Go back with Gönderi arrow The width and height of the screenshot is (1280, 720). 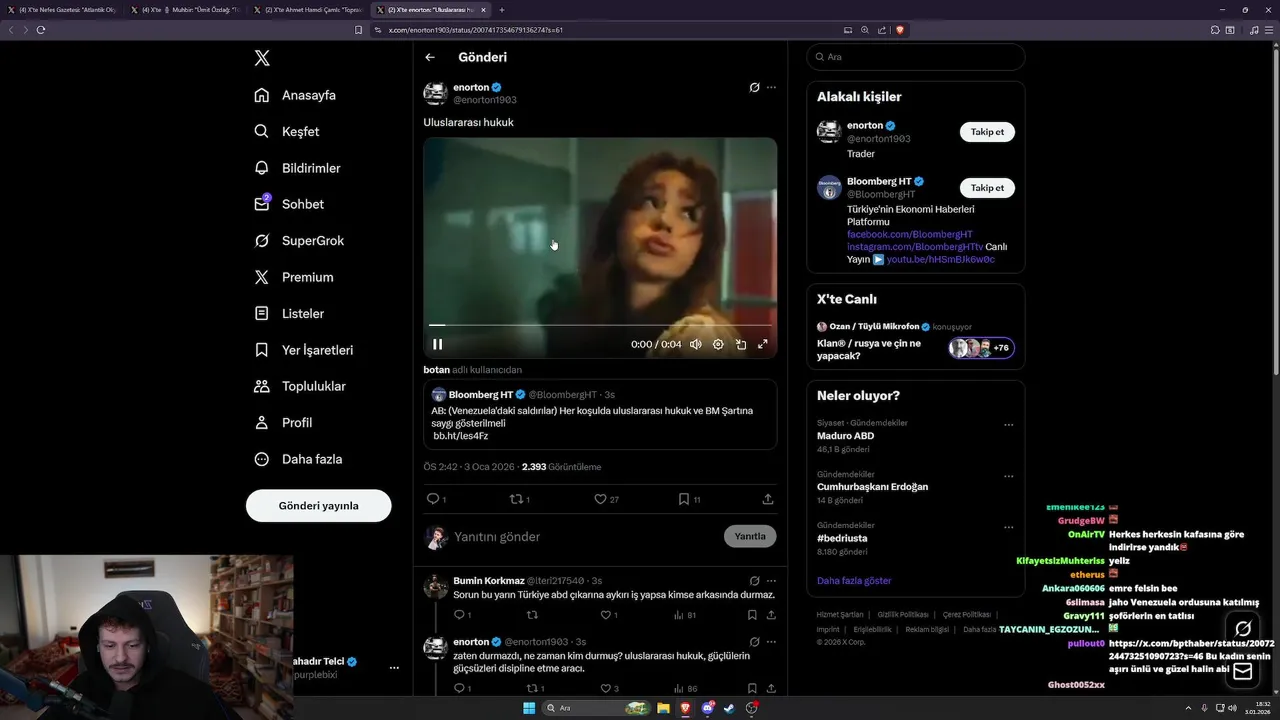click(430, 57)
